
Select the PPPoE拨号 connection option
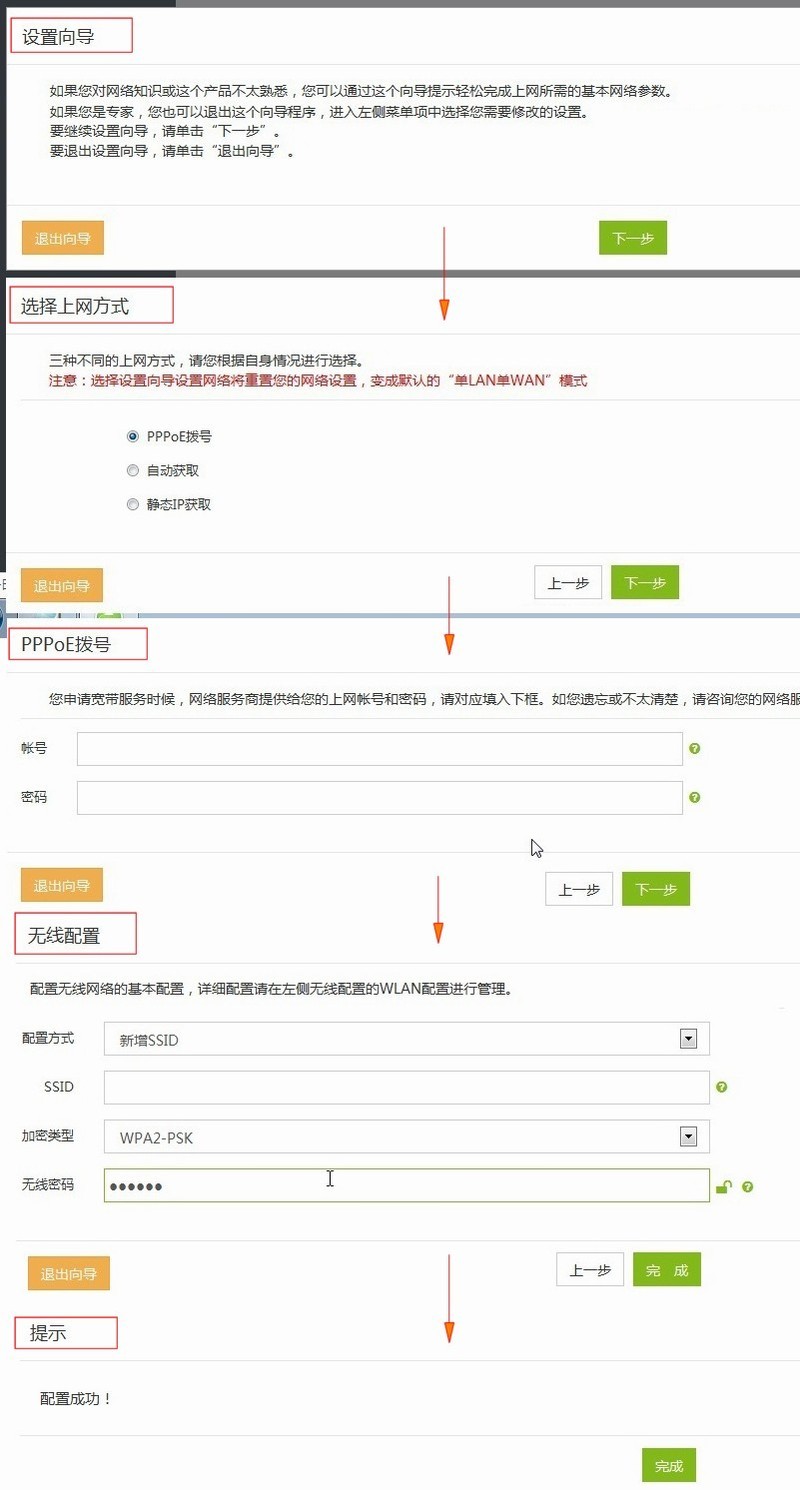click(x=133, y=436)
